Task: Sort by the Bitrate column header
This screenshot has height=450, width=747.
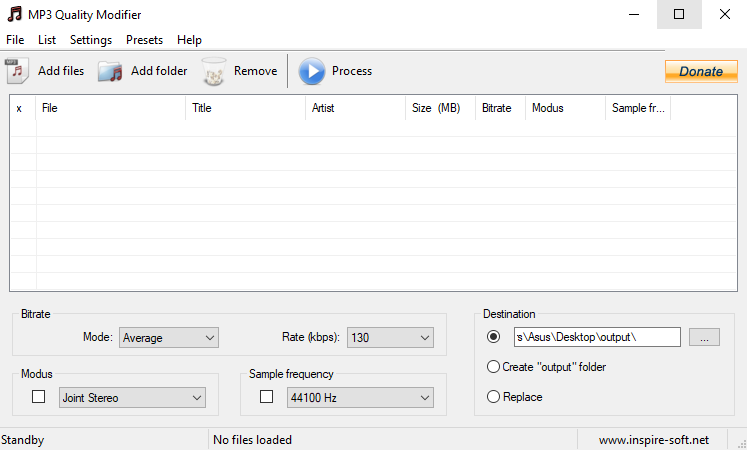Action: coord(501,108)
